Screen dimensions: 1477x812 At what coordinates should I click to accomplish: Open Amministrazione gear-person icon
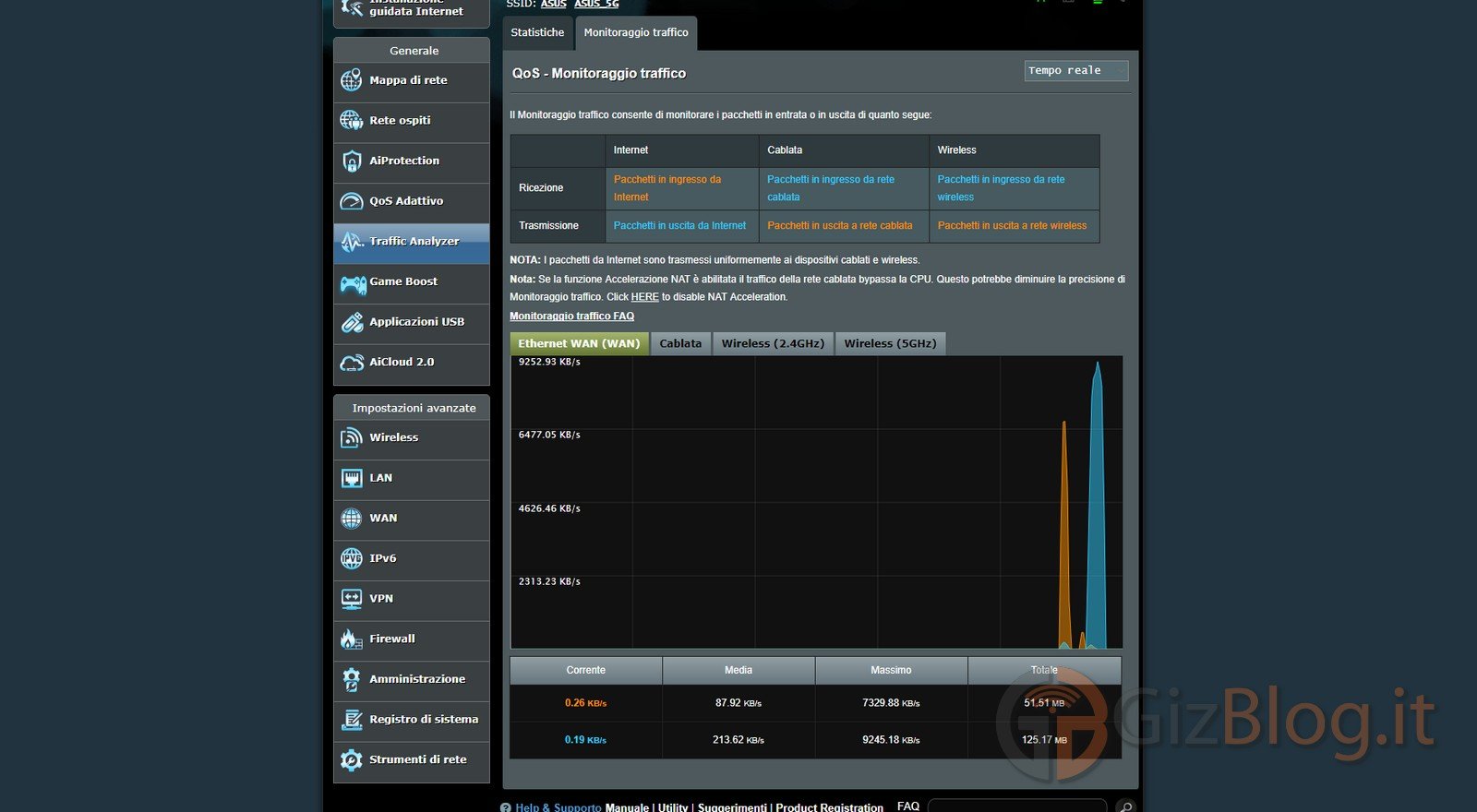click(x=352, y=679)
